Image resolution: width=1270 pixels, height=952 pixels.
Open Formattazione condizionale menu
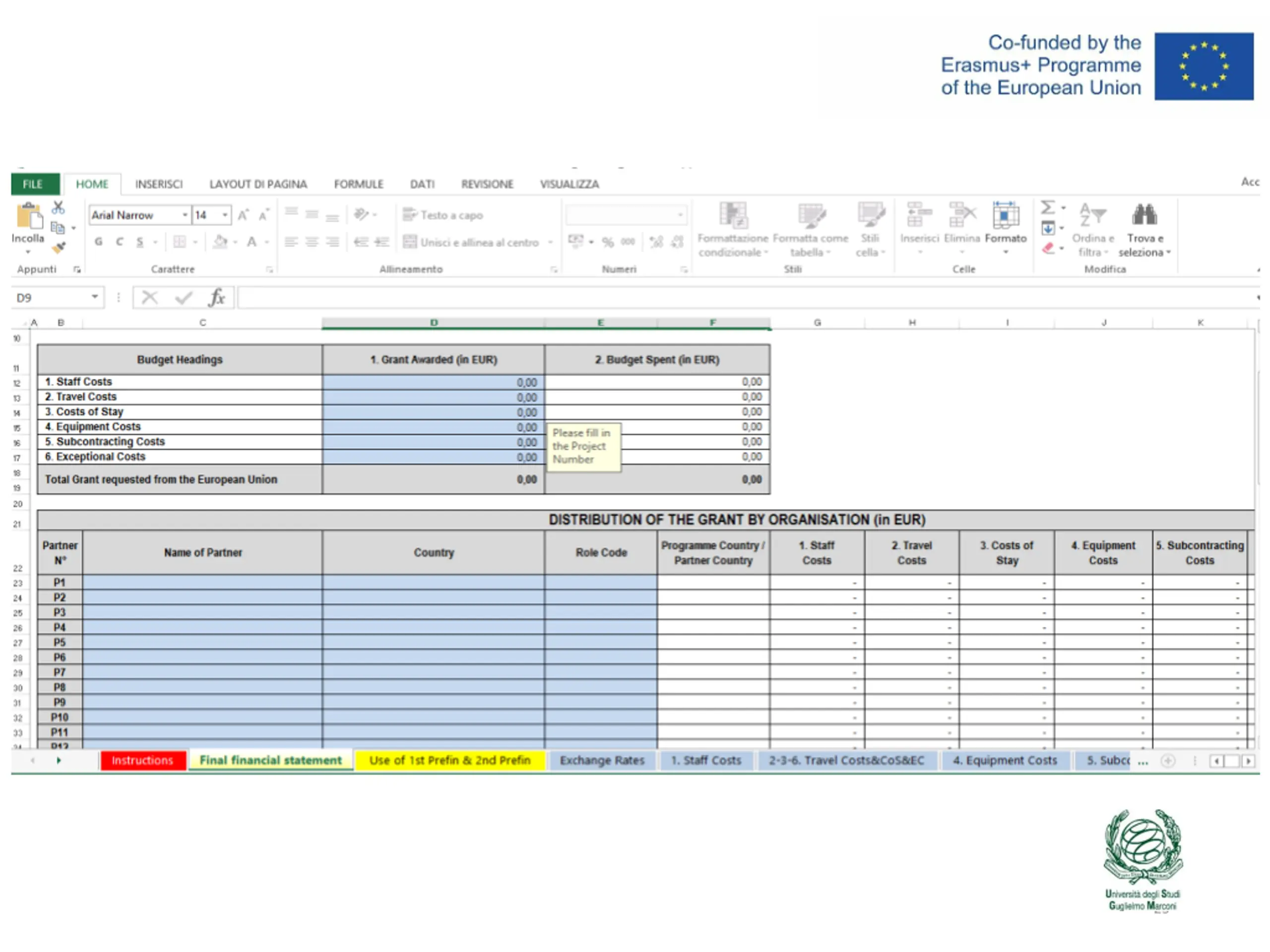tap(733, 230)
